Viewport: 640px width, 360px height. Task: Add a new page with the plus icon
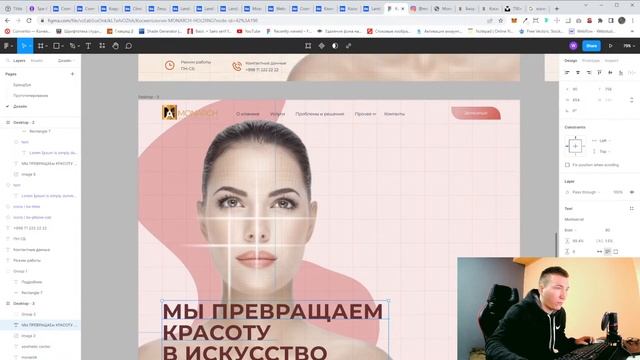(72, 74)
